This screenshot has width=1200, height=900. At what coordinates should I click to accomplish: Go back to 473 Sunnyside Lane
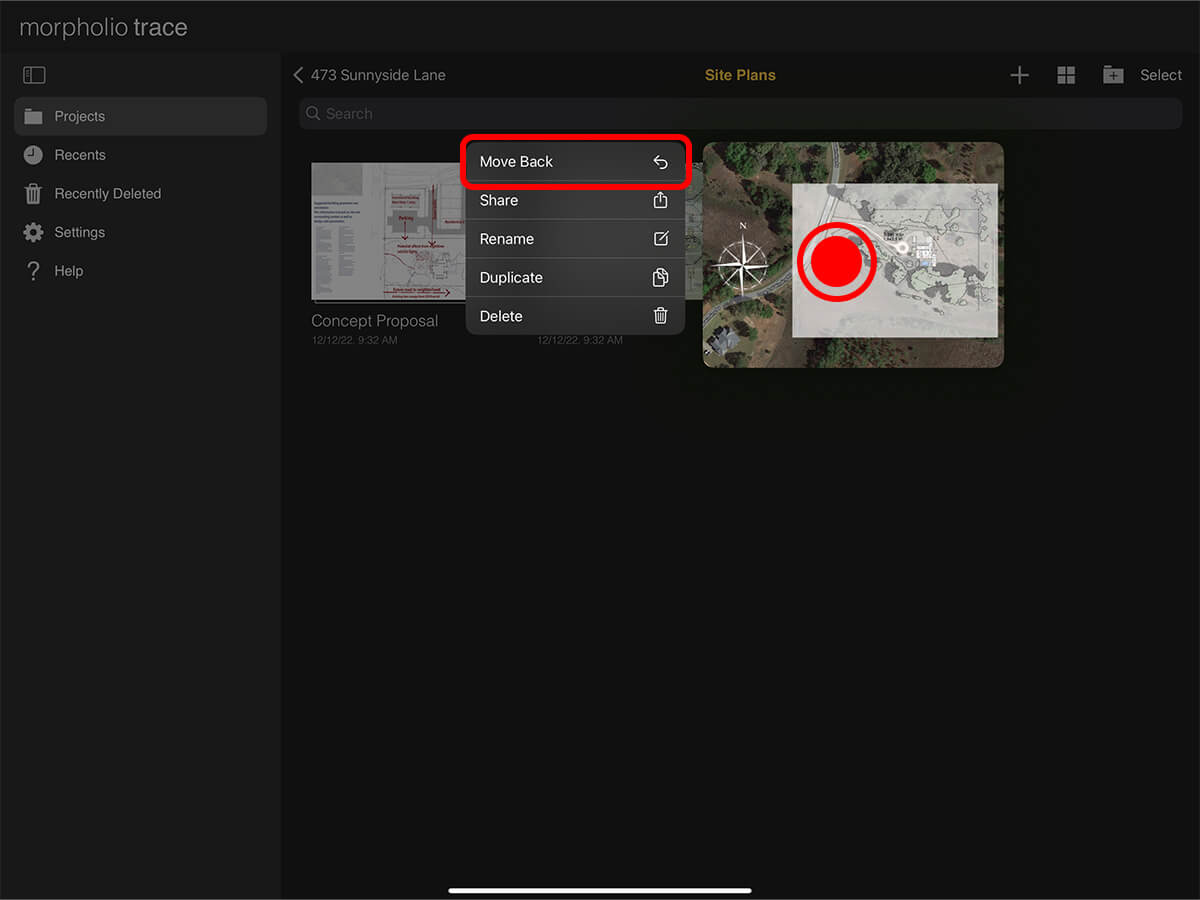[370, 75]
